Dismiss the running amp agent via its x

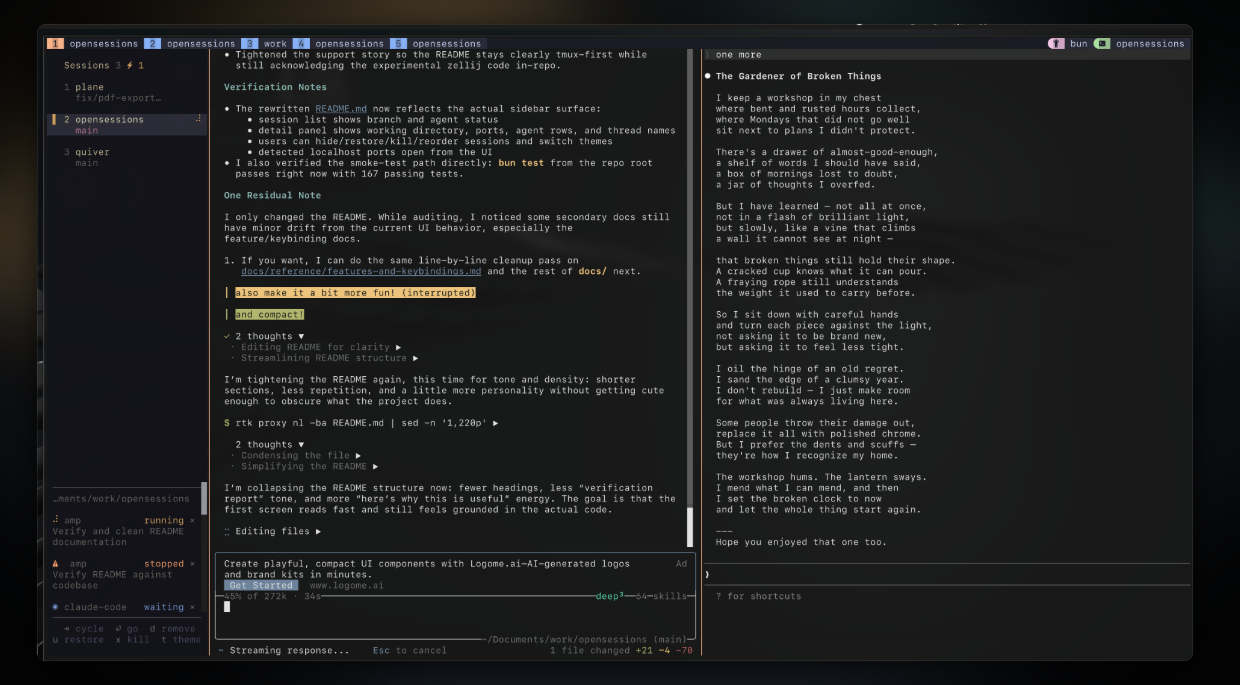(193, 521)
